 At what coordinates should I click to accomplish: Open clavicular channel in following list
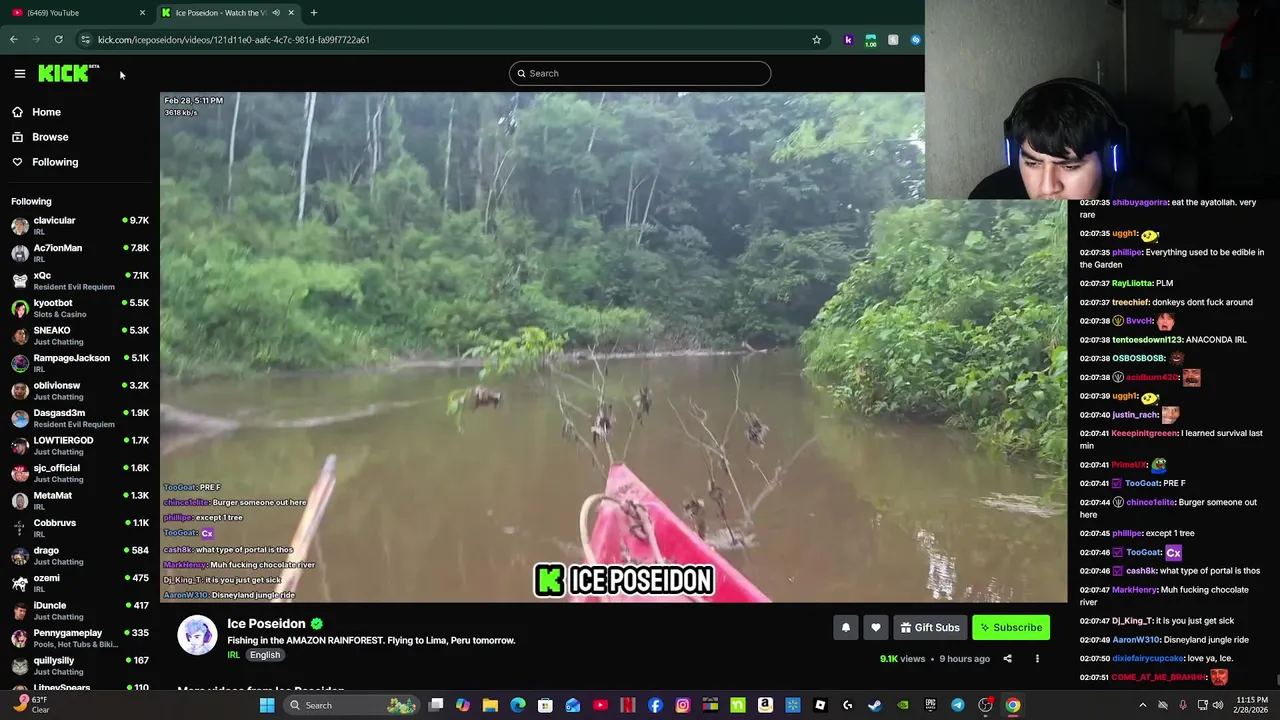80,225
